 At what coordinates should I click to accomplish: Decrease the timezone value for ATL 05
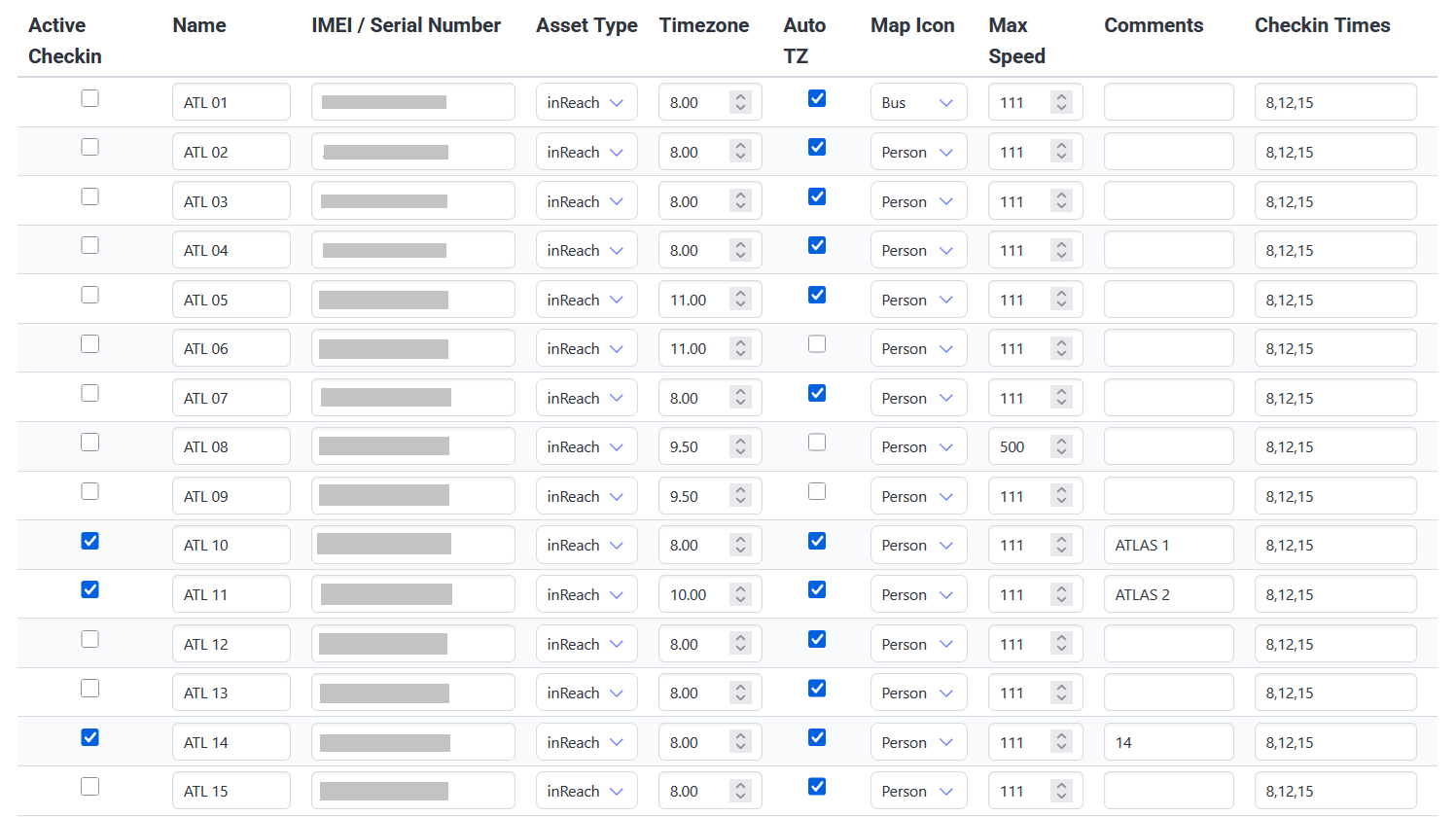point(740,305)
